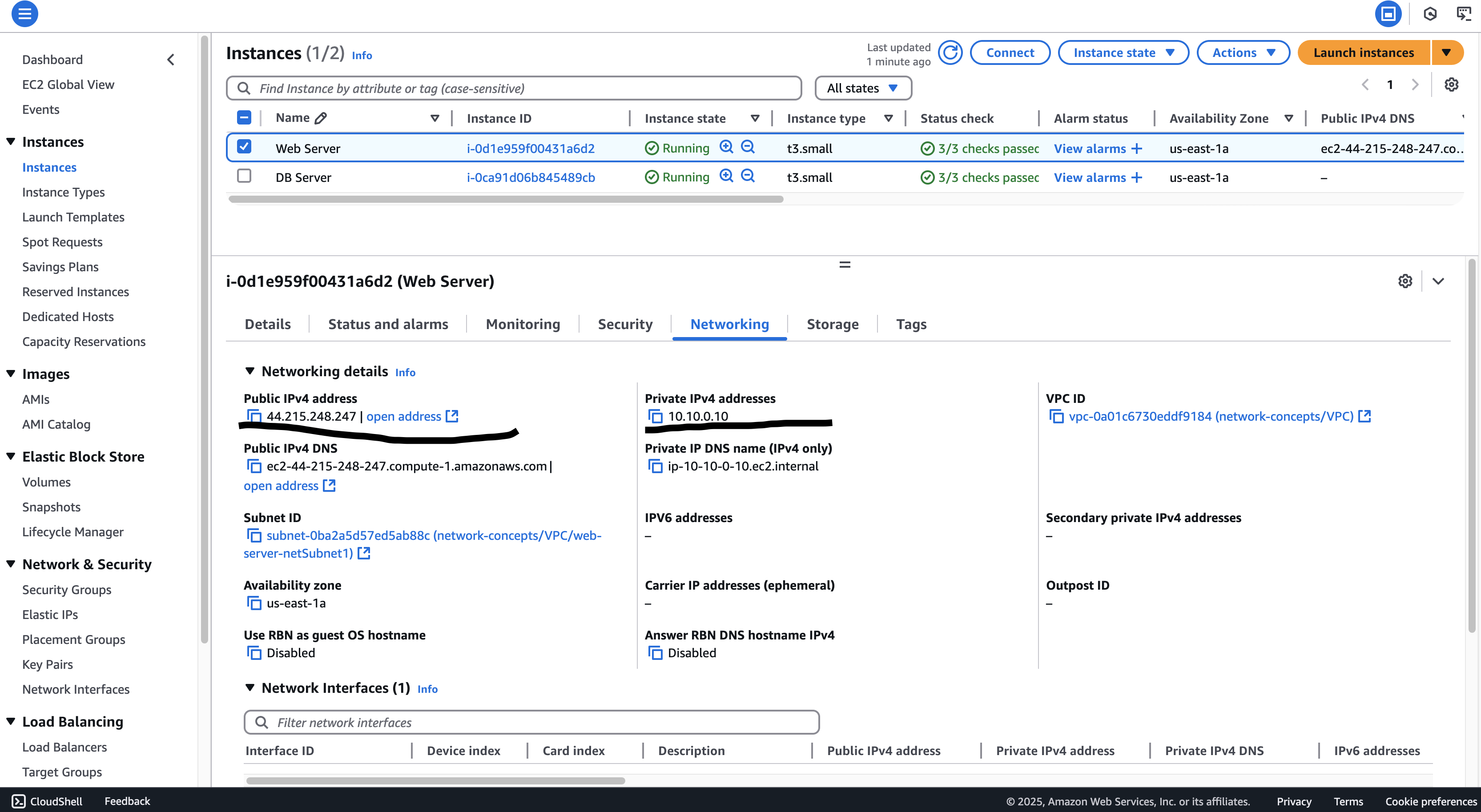
Task: Collapse the Networking details section
Action: [x=250, y=371]
